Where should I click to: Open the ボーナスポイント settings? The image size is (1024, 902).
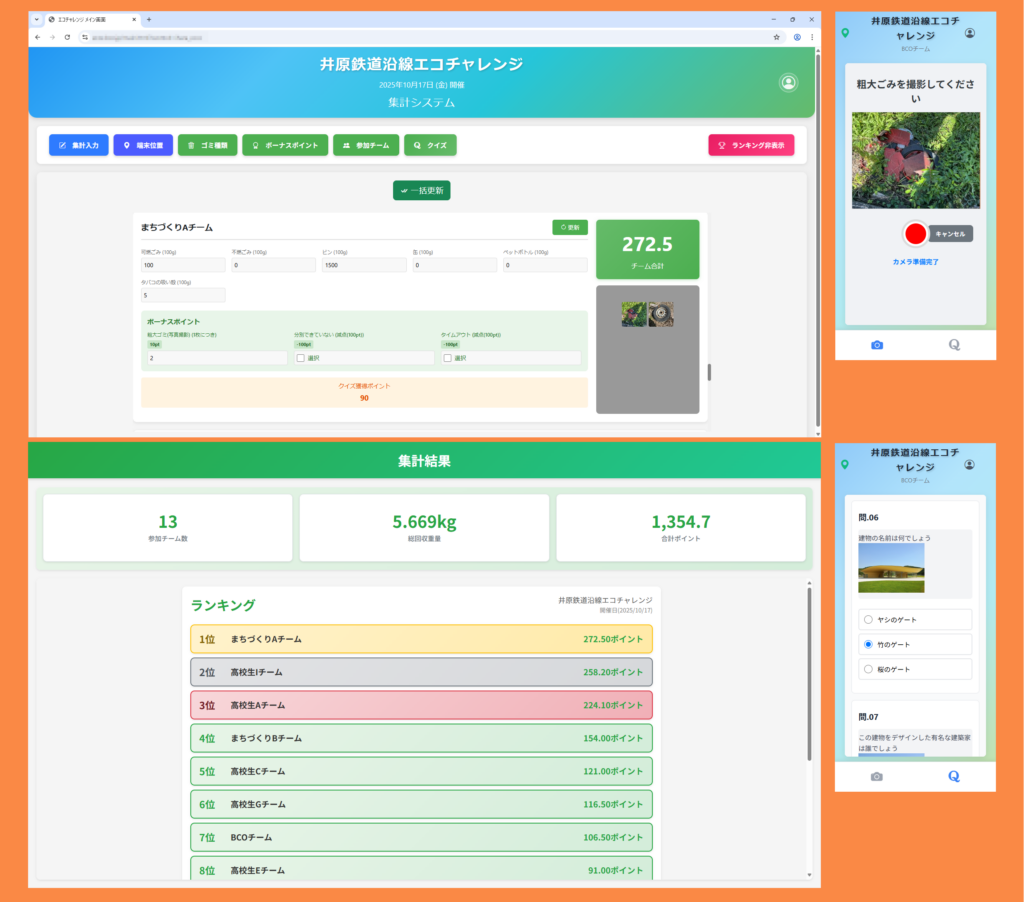[x=284, y=145]
